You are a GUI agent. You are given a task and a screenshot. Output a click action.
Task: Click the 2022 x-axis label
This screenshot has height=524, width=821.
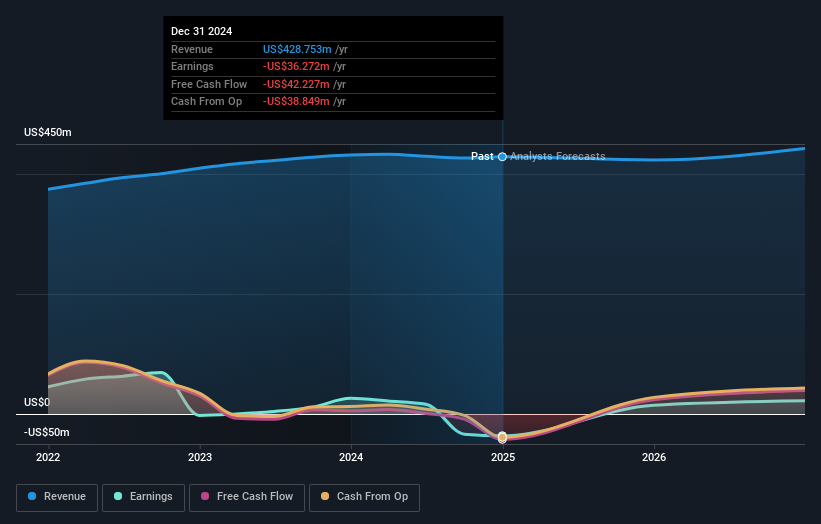[x=48, y=457]
